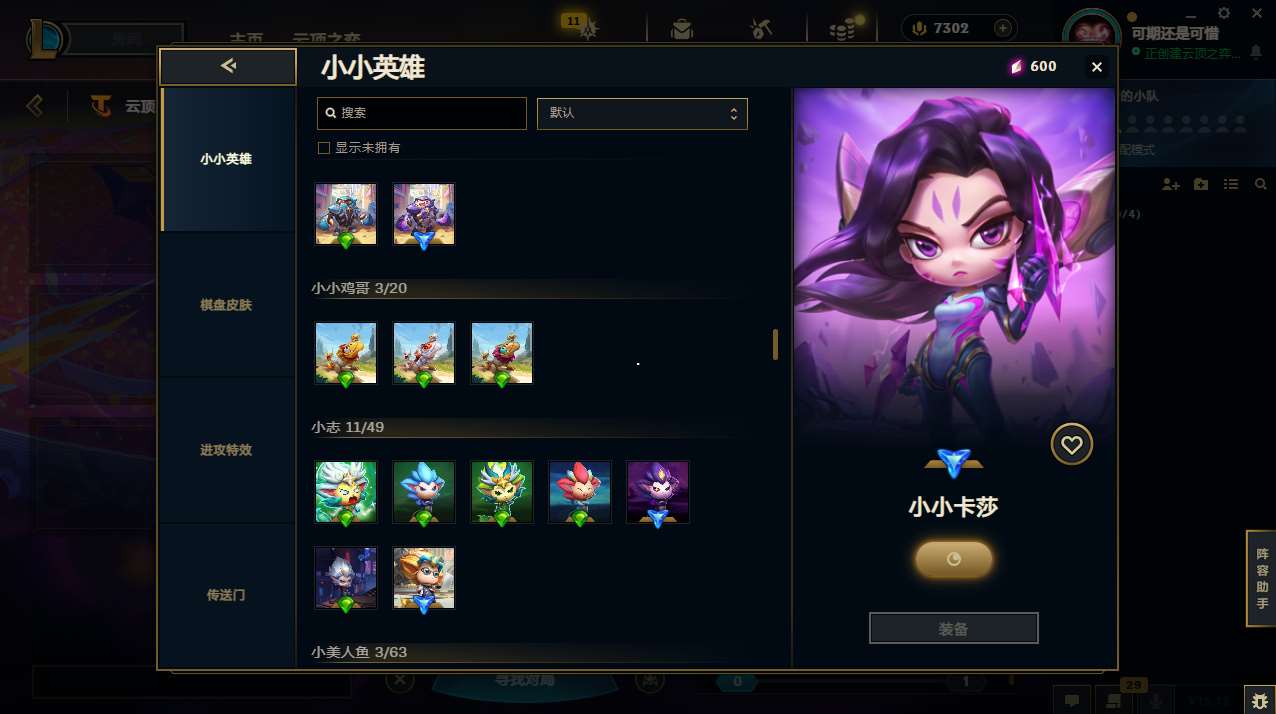Click the back arrow in dialog header
This screenshot has width=1276, height=714.
(x=228, y=66)
